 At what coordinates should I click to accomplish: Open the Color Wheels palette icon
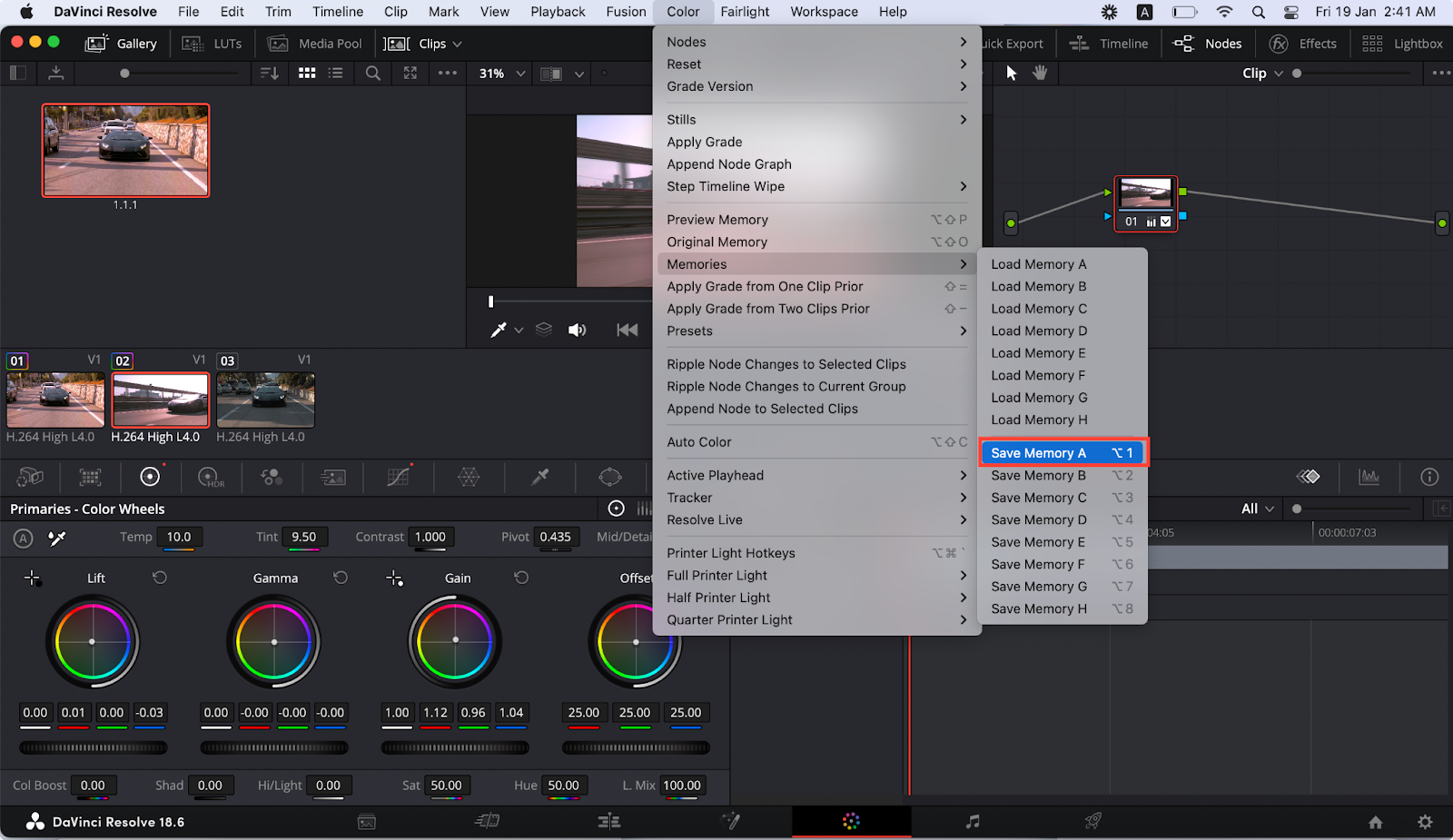[150, 476]
